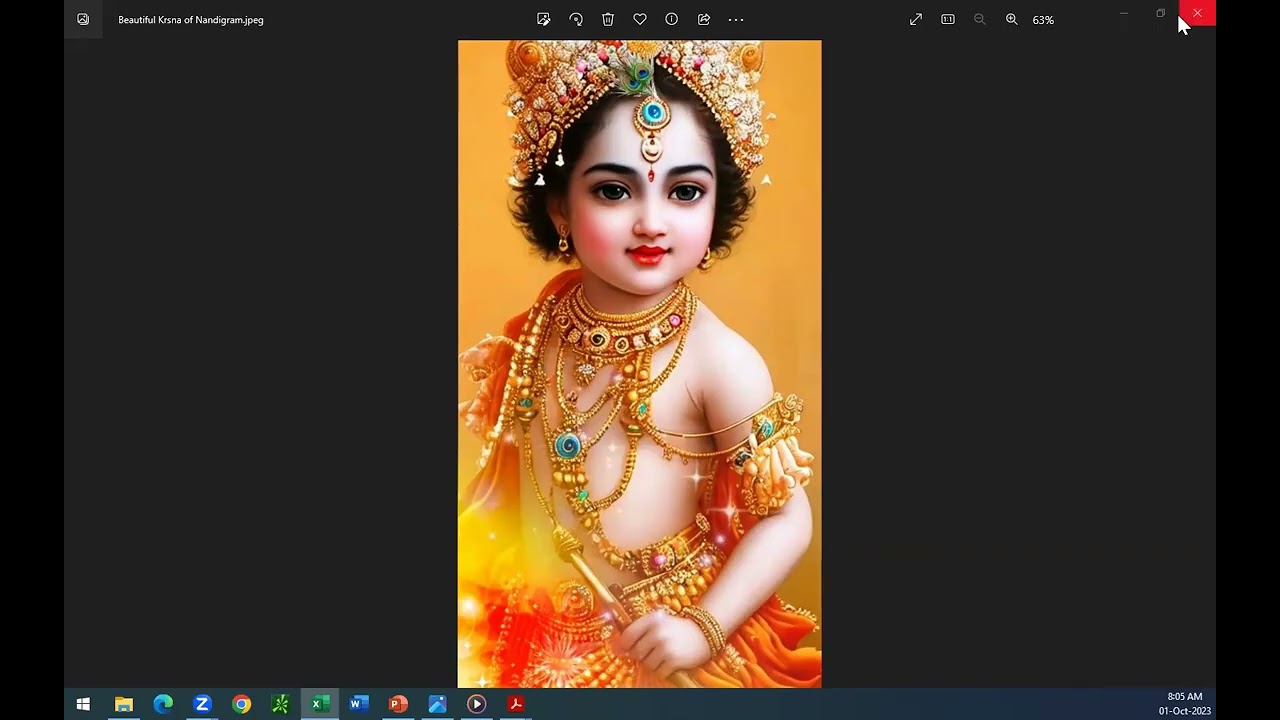The image size is (1280, 720).
Task: Minimize the Photos window
Action: point(1124,13)
